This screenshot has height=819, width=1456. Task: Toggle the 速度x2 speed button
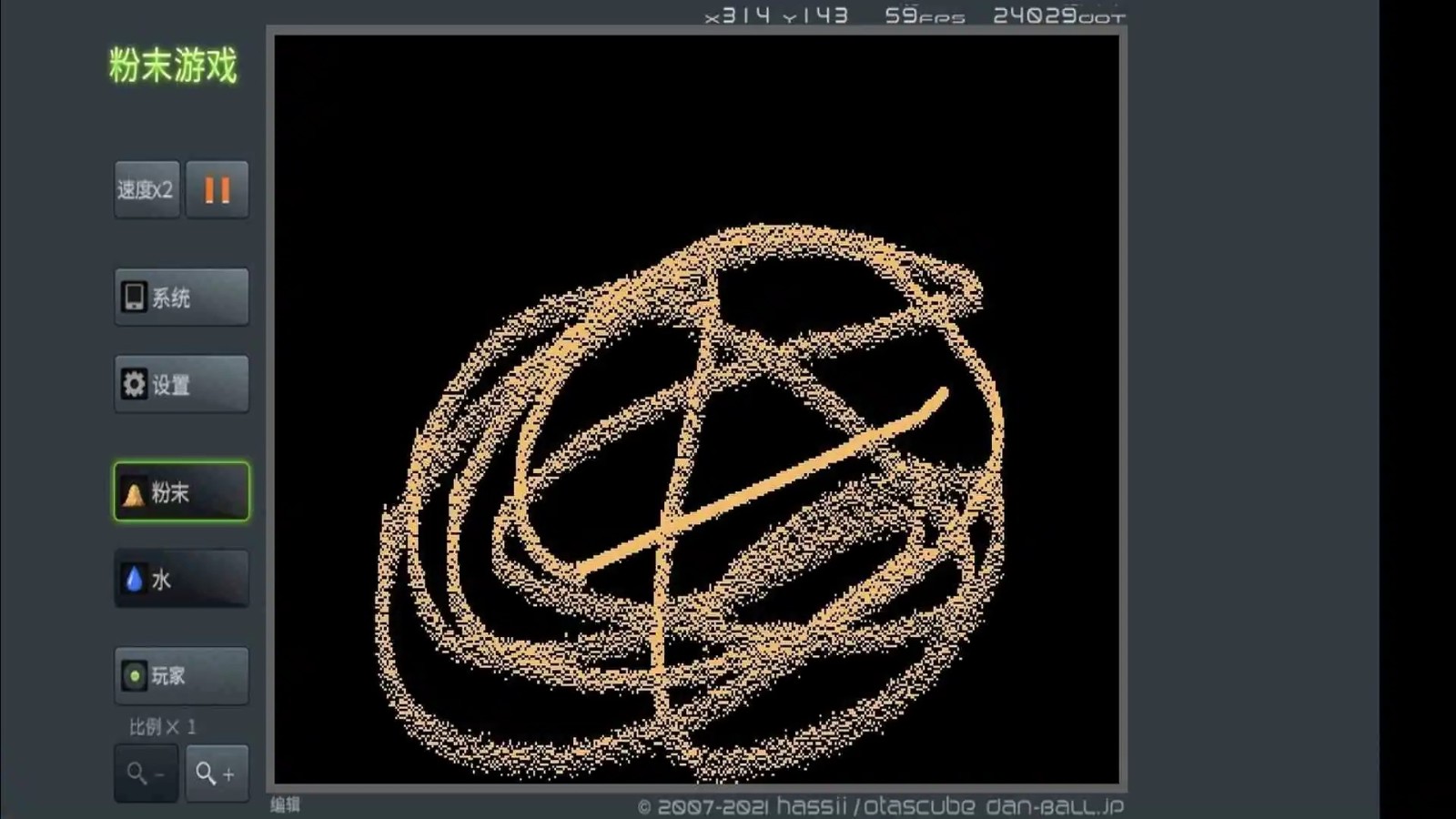pos(146,189)
